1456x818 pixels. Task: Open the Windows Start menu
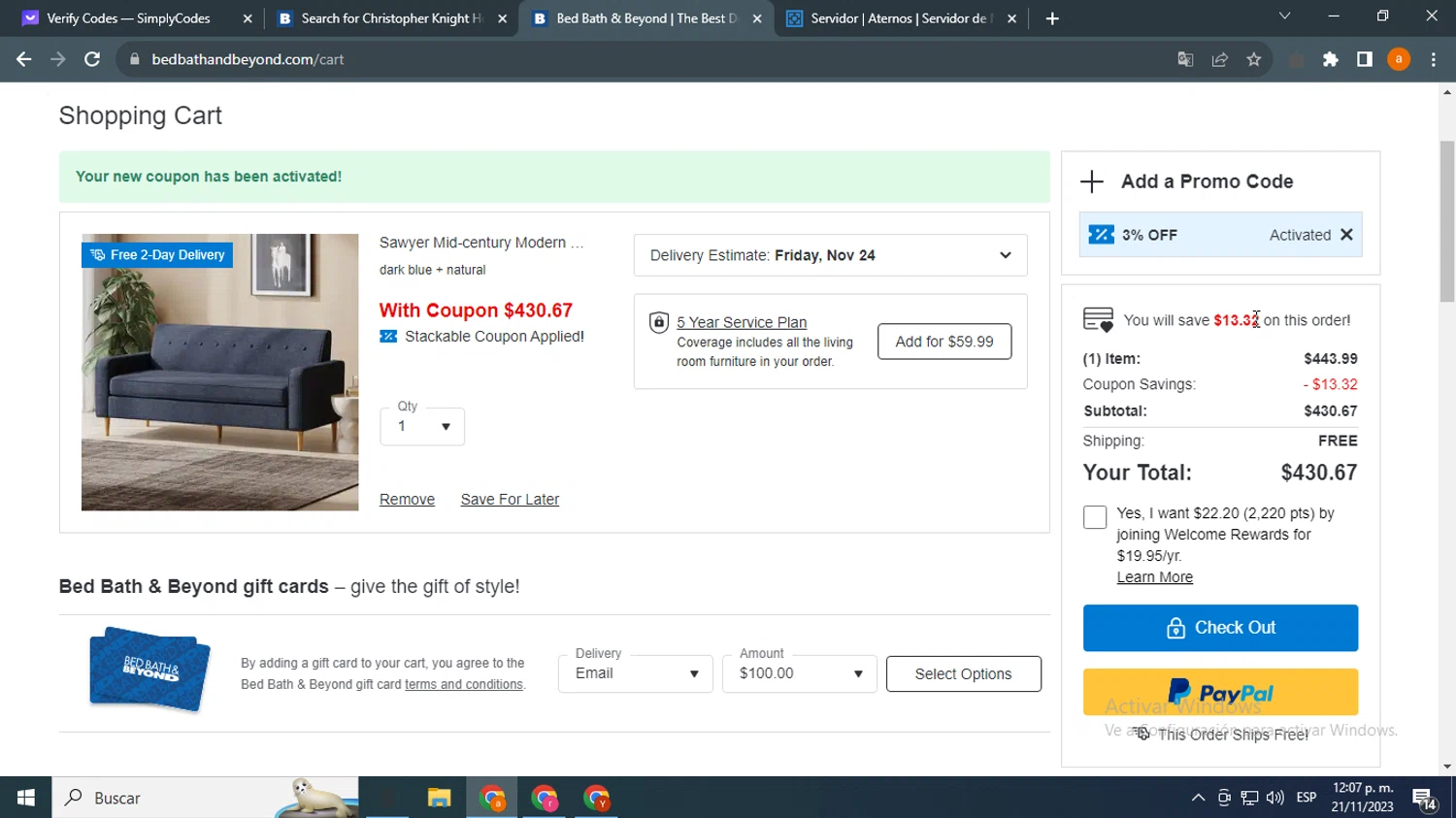(26, 798)
